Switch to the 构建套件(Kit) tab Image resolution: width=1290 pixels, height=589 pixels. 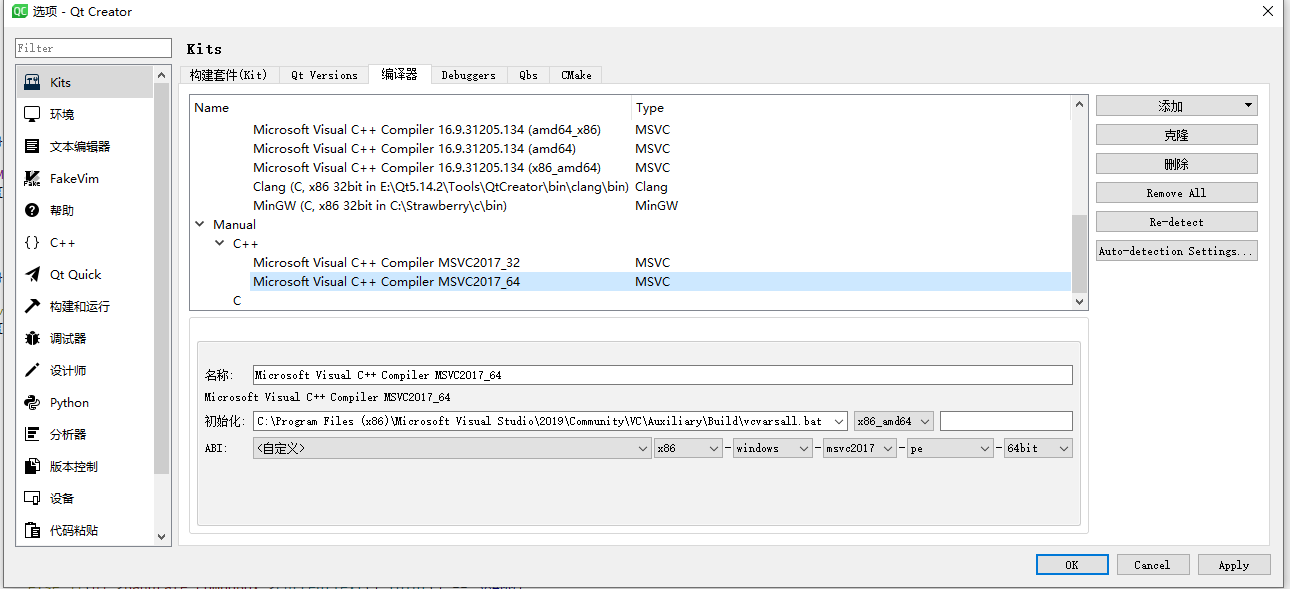pyautogui.click(x=228, y=75)
